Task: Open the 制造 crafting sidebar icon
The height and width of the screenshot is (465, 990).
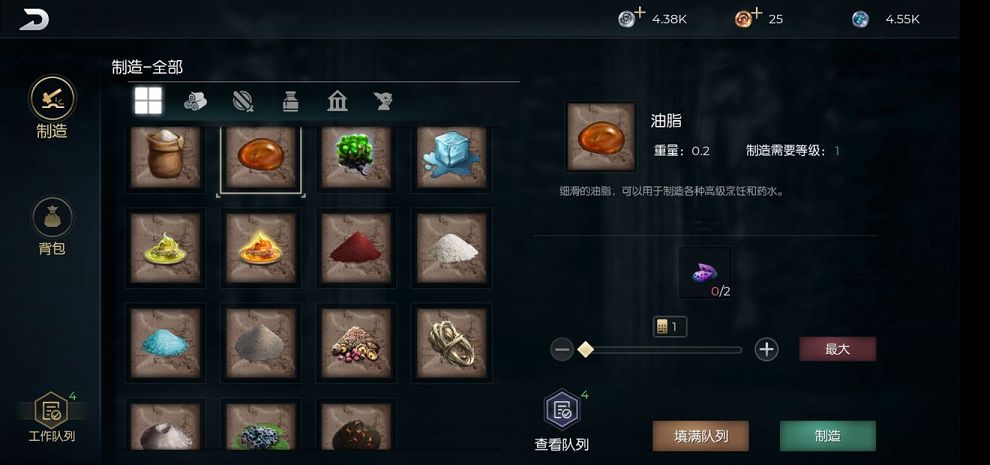Action: coord(52,98)
